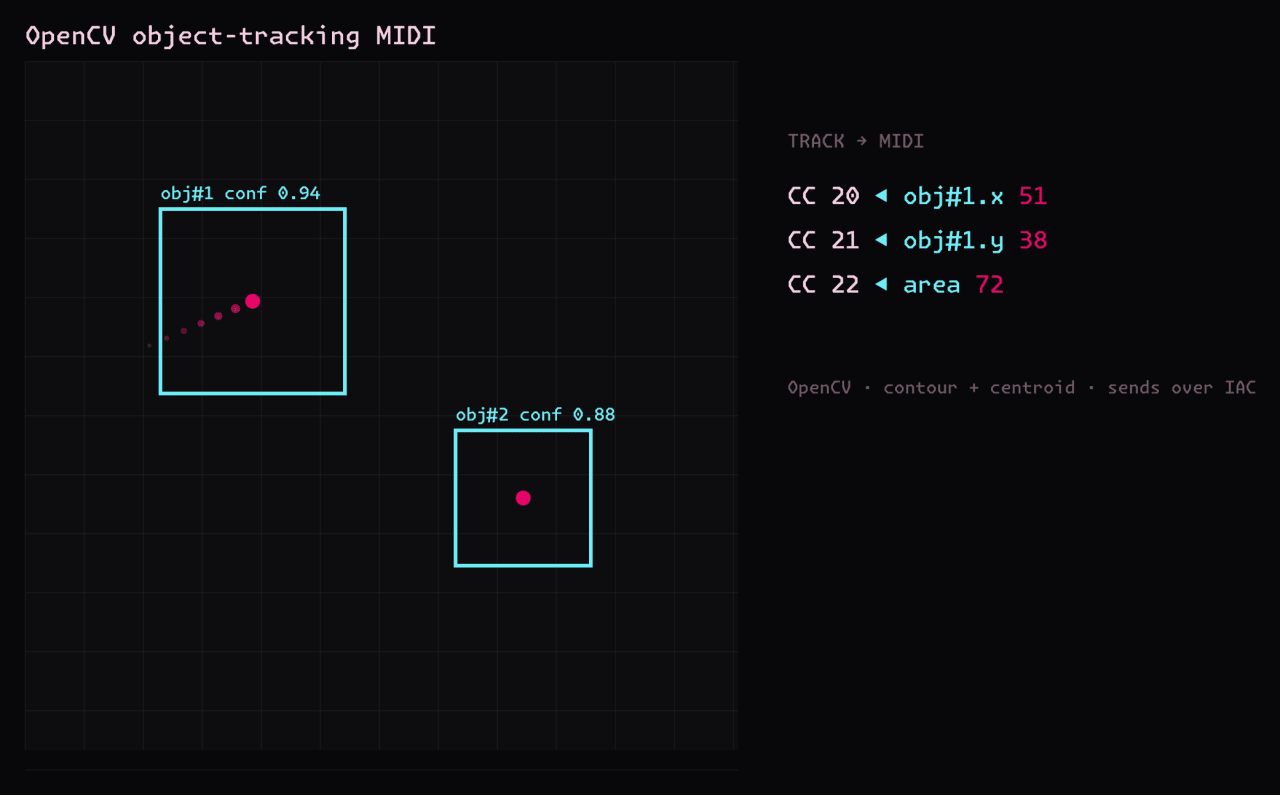Click the area value 72
This screenshot has height=795, width=1280.
click(x=990, y=284)
